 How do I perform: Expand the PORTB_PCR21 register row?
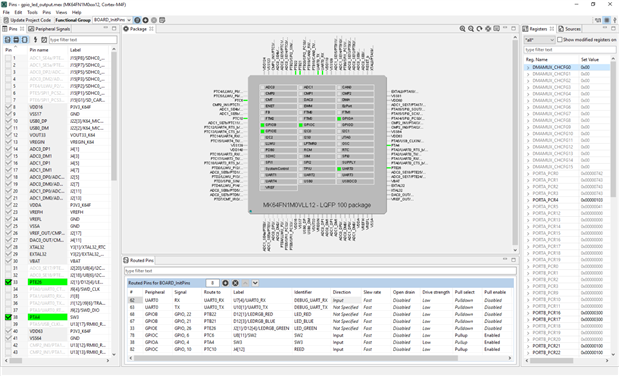tap(528, 346)
